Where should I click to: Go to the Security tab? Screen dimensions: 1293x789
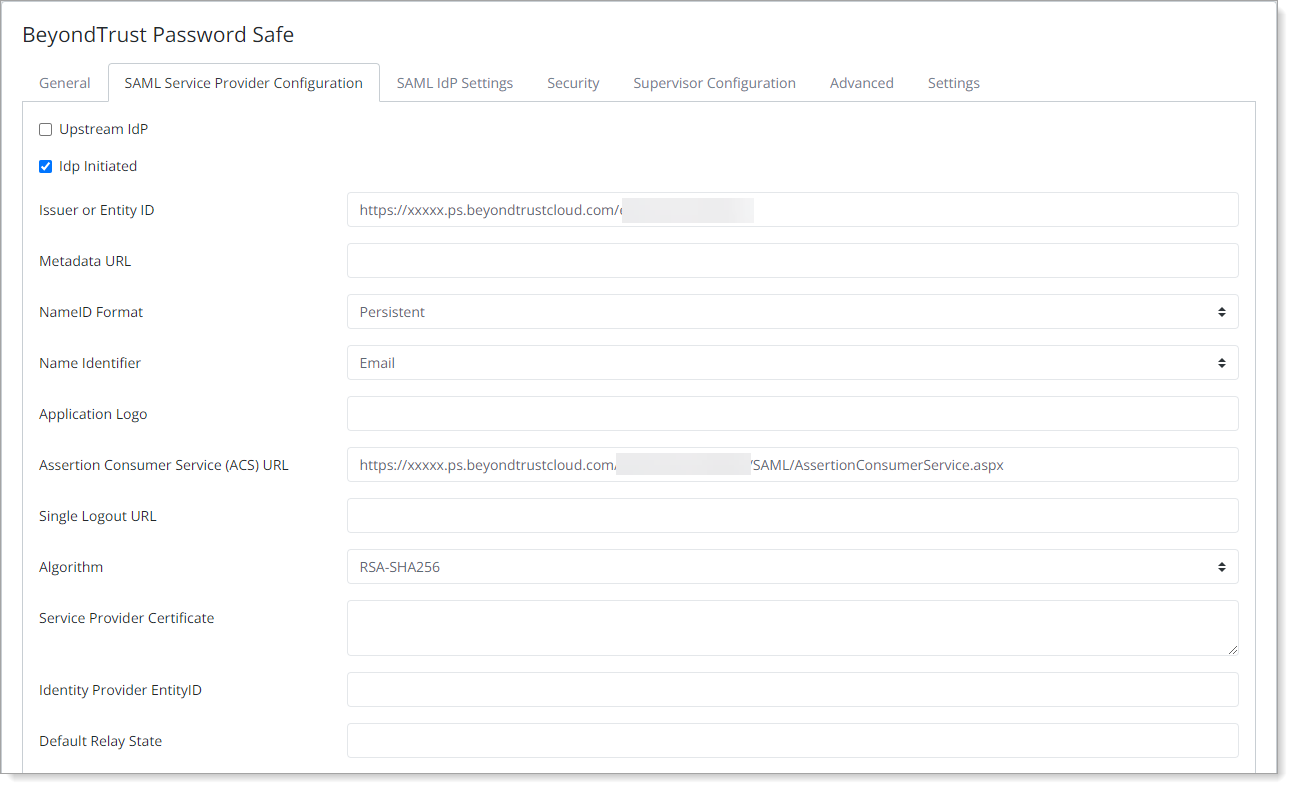point(573,83)
